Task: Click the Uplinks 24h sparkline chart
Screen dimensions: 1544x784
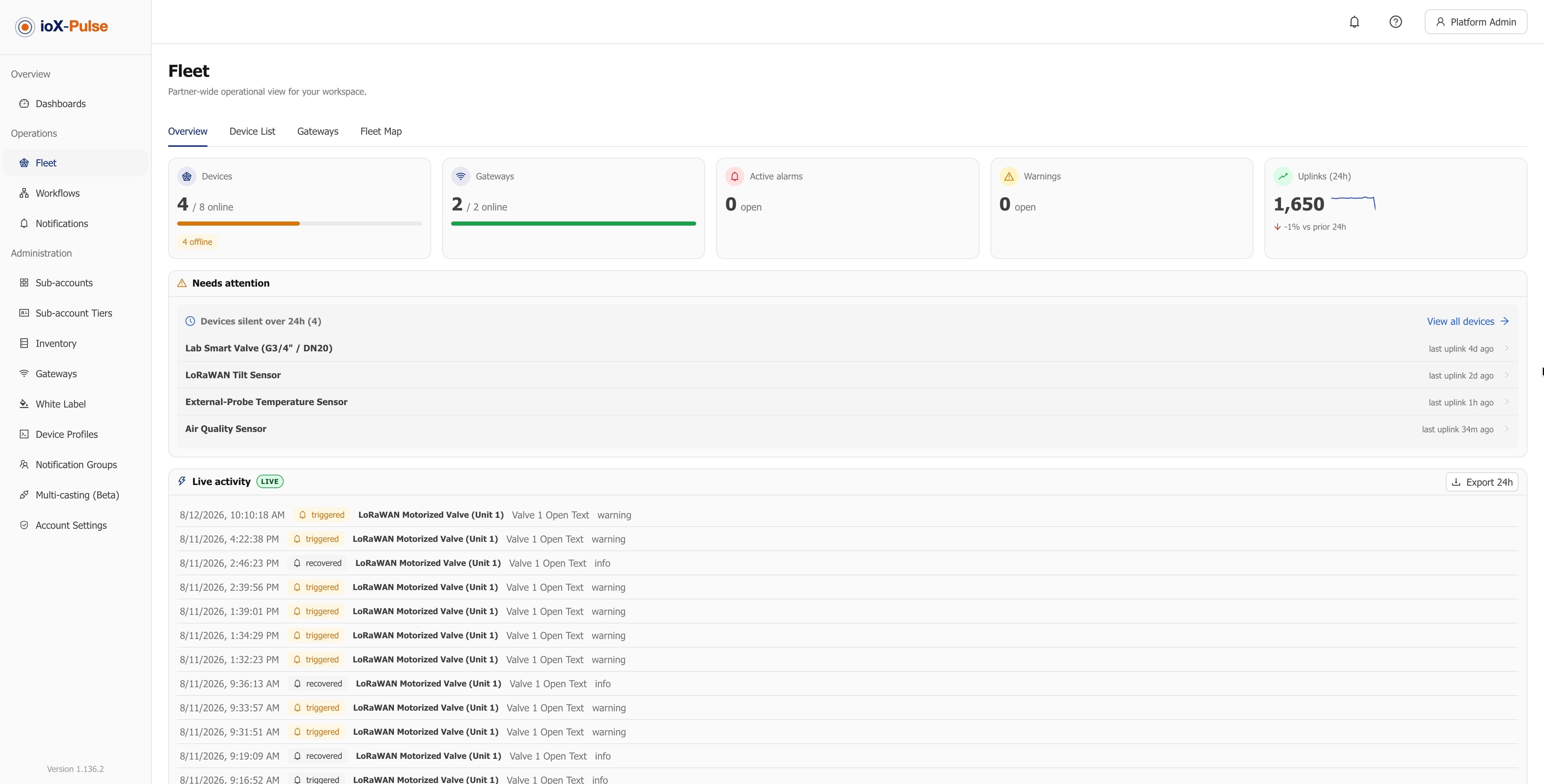Action: tap(1353, 203)
